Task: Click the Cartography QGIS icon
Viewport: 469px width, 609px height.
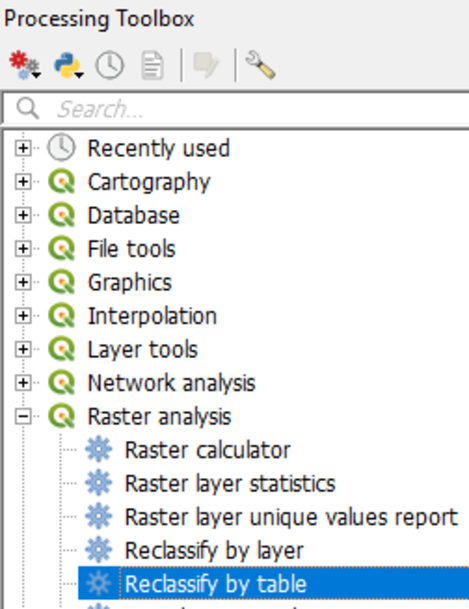Action: [61, 181]
